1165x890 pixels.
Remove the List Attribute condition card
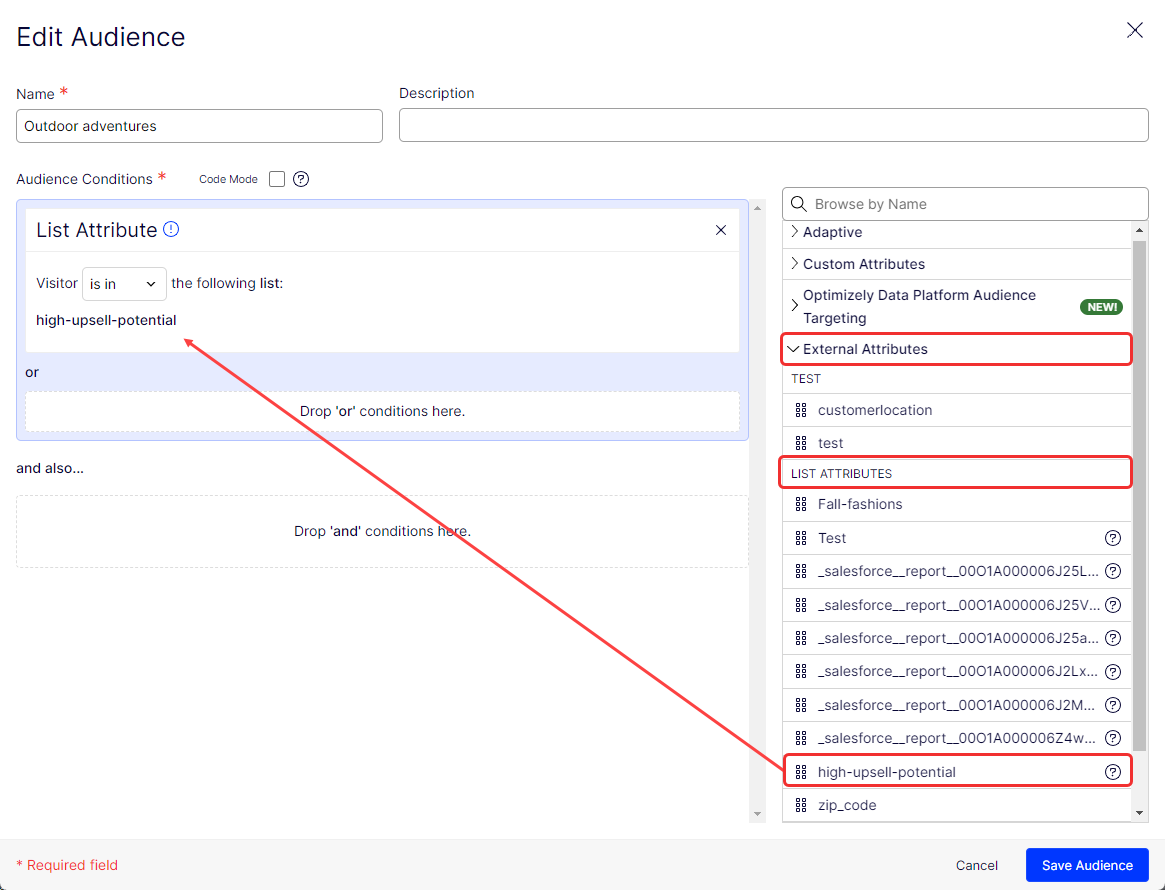[721, 230]
